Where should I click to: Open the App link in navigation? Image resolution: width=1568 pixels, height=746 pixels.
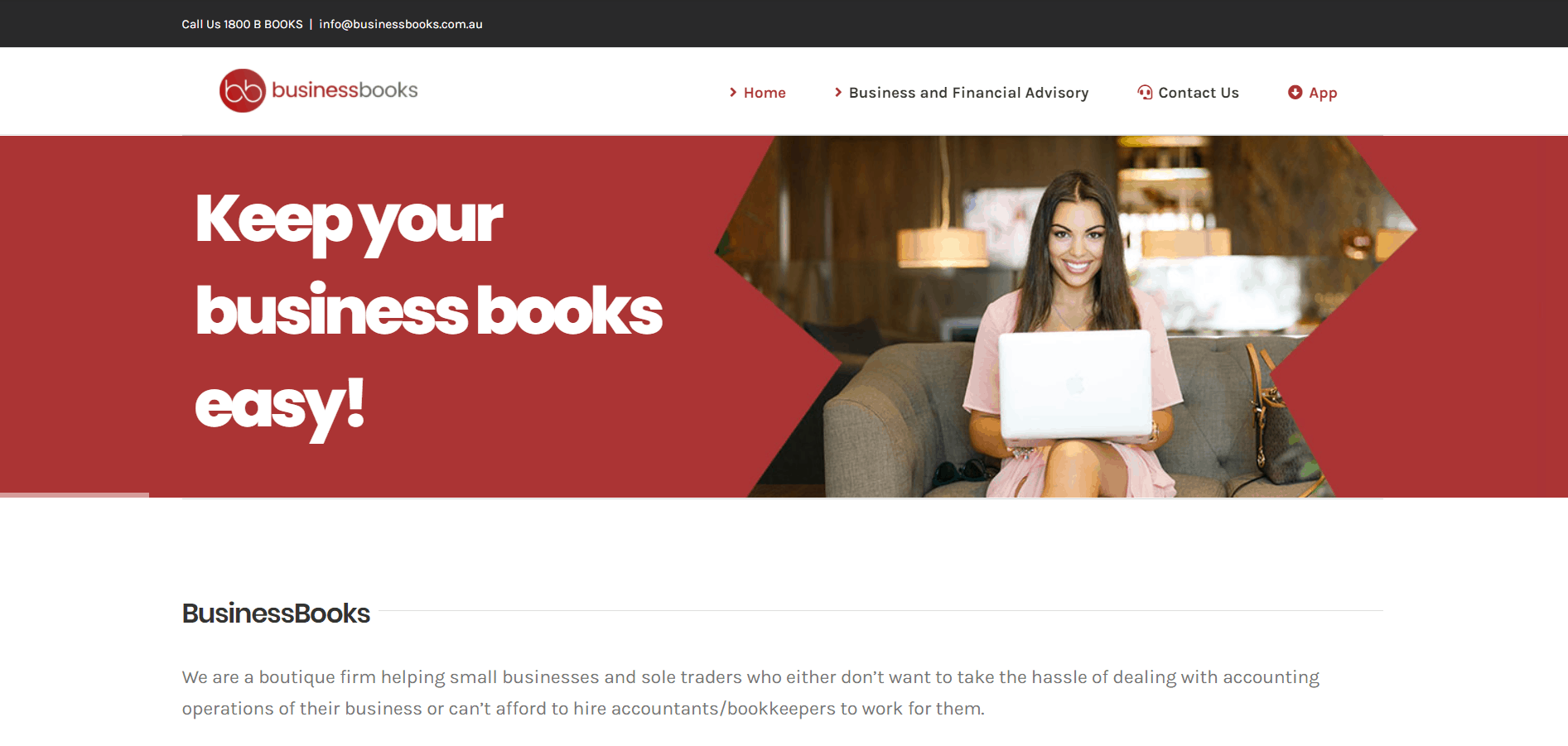click(x=1323, y=93)
